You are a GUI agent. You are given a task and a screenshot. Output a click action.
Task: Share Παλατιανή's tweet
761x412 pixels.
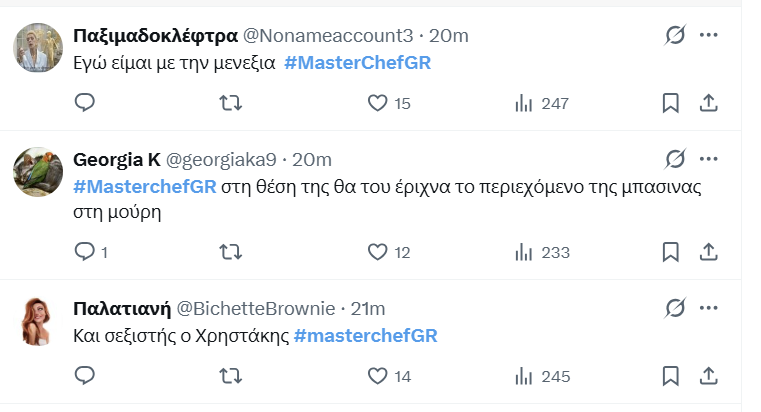tap(707, 376)
